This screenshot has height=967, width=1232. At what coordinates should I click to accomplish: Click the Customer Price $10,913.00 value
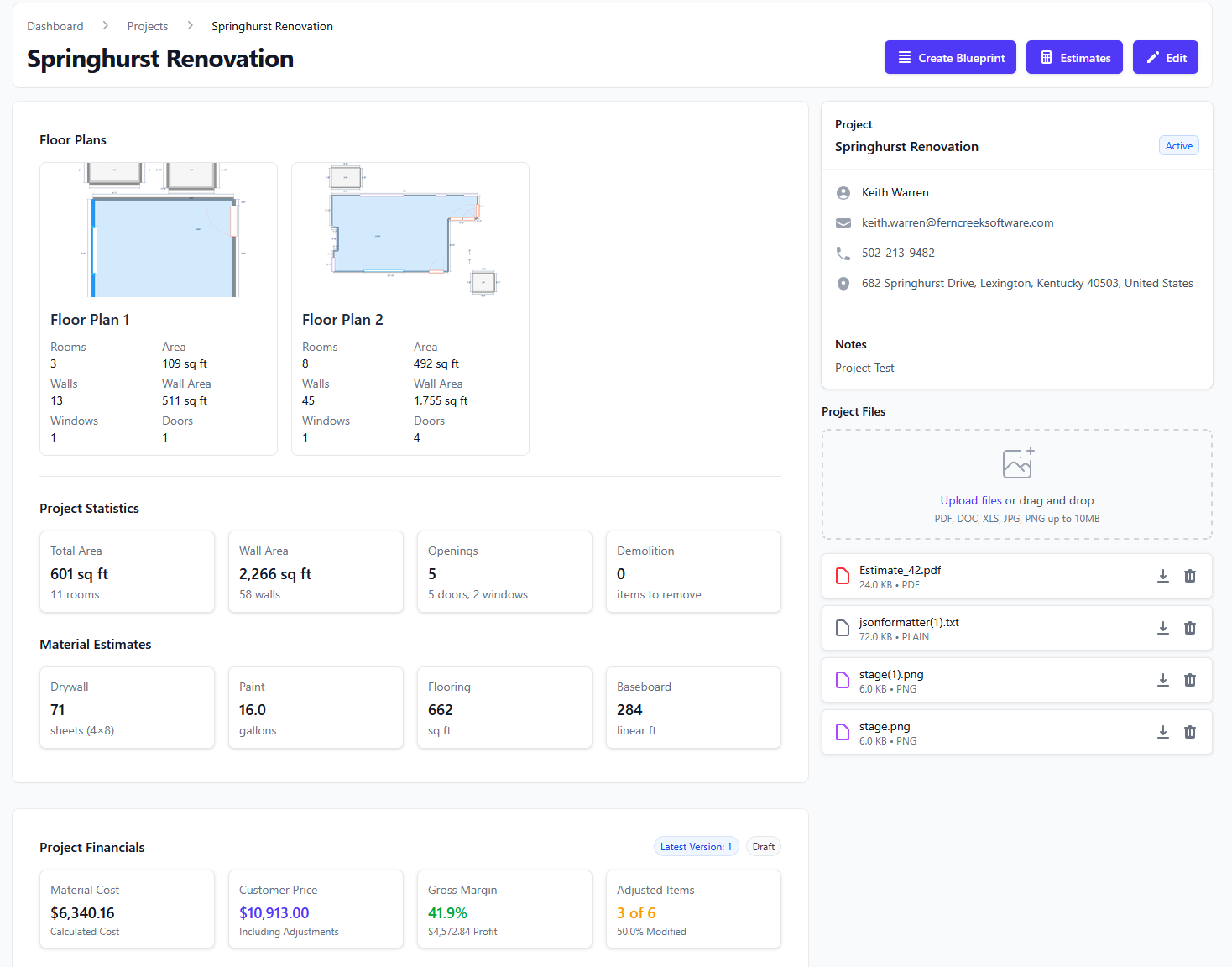[274, 913]
